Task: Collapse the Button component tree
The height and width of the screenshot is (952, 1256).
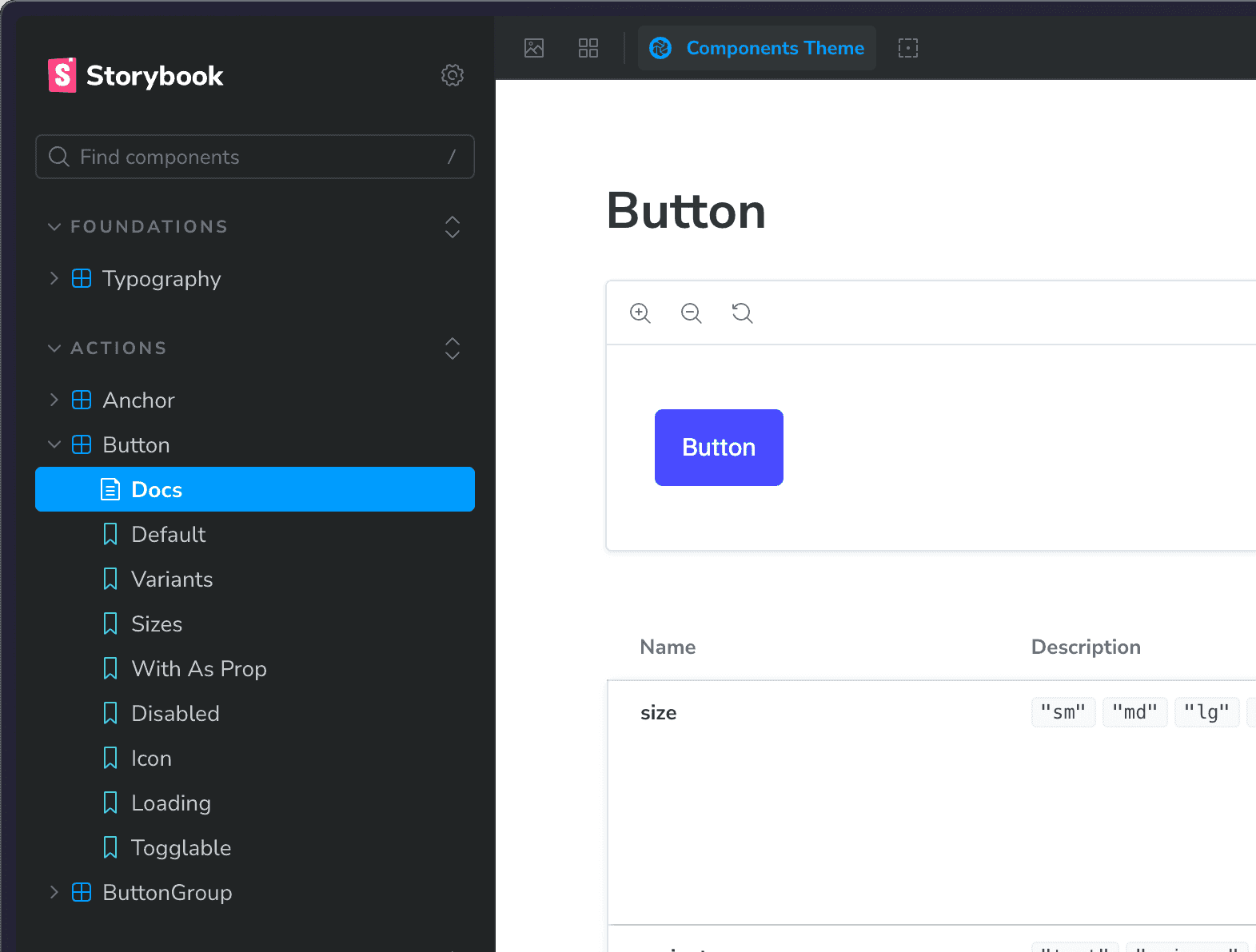Action: click(x=54, y=444)
